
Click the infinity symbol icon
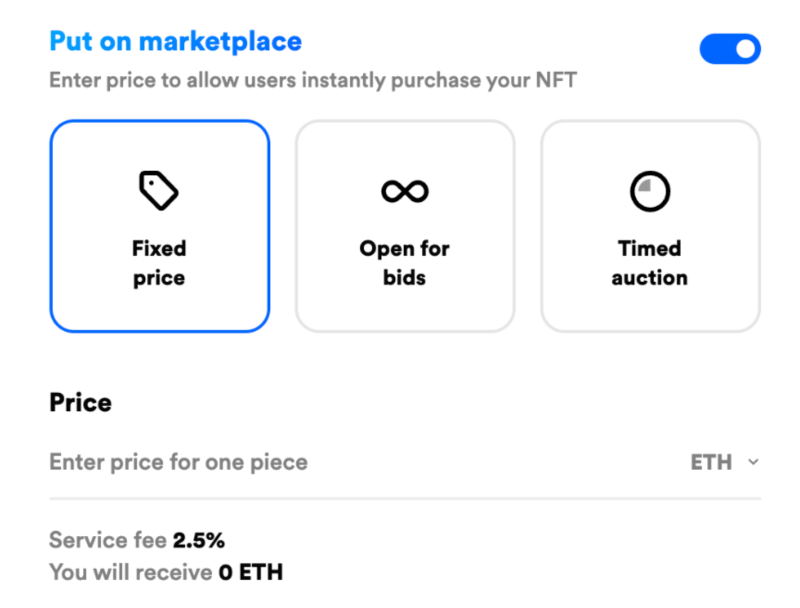405,190
